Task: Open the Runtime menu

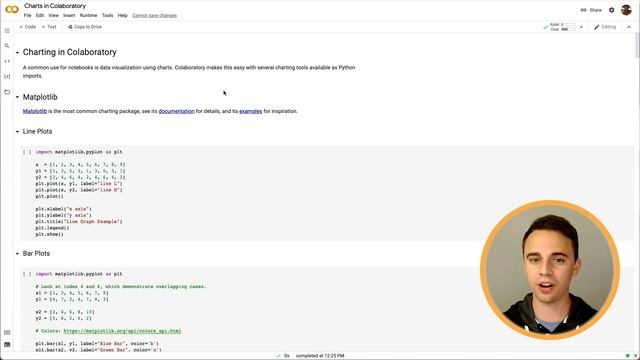Action: click(89, 16)
